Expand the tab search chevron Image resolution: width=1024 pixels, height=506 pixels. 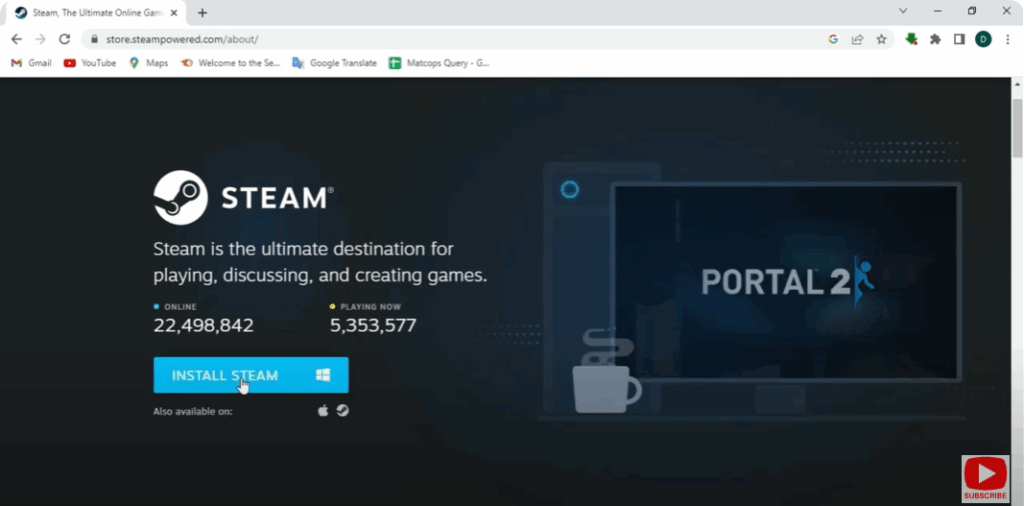[x=903, y=10]
